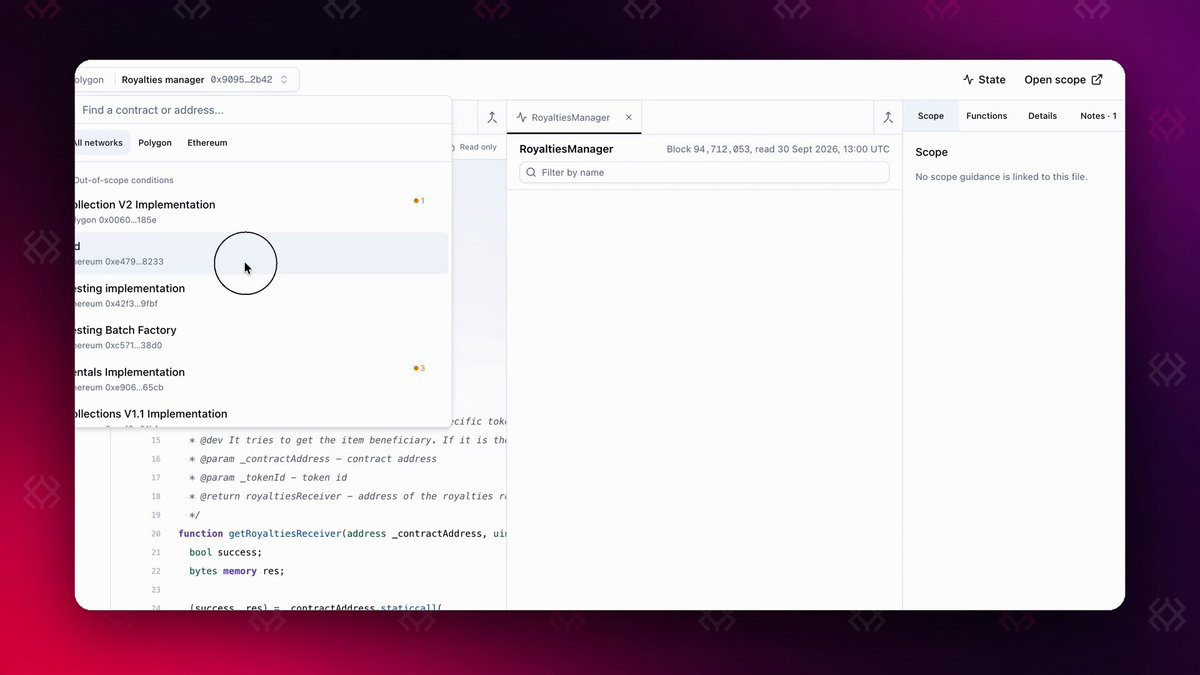The image size is (1200, 675).
Task: Click the Filter by name search box
Action: (x=704, y=173)
